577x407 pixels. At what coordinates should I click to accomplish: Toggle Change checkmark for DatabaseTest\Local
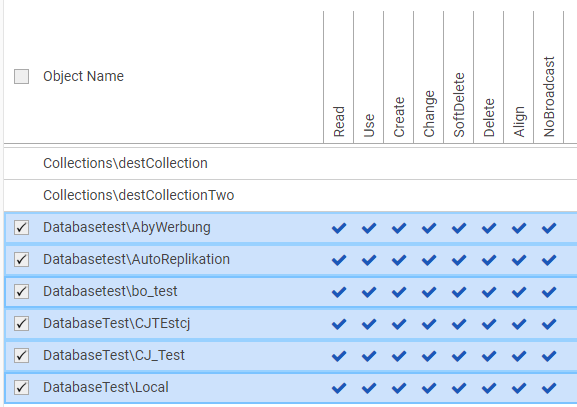(x=429, y=388)
